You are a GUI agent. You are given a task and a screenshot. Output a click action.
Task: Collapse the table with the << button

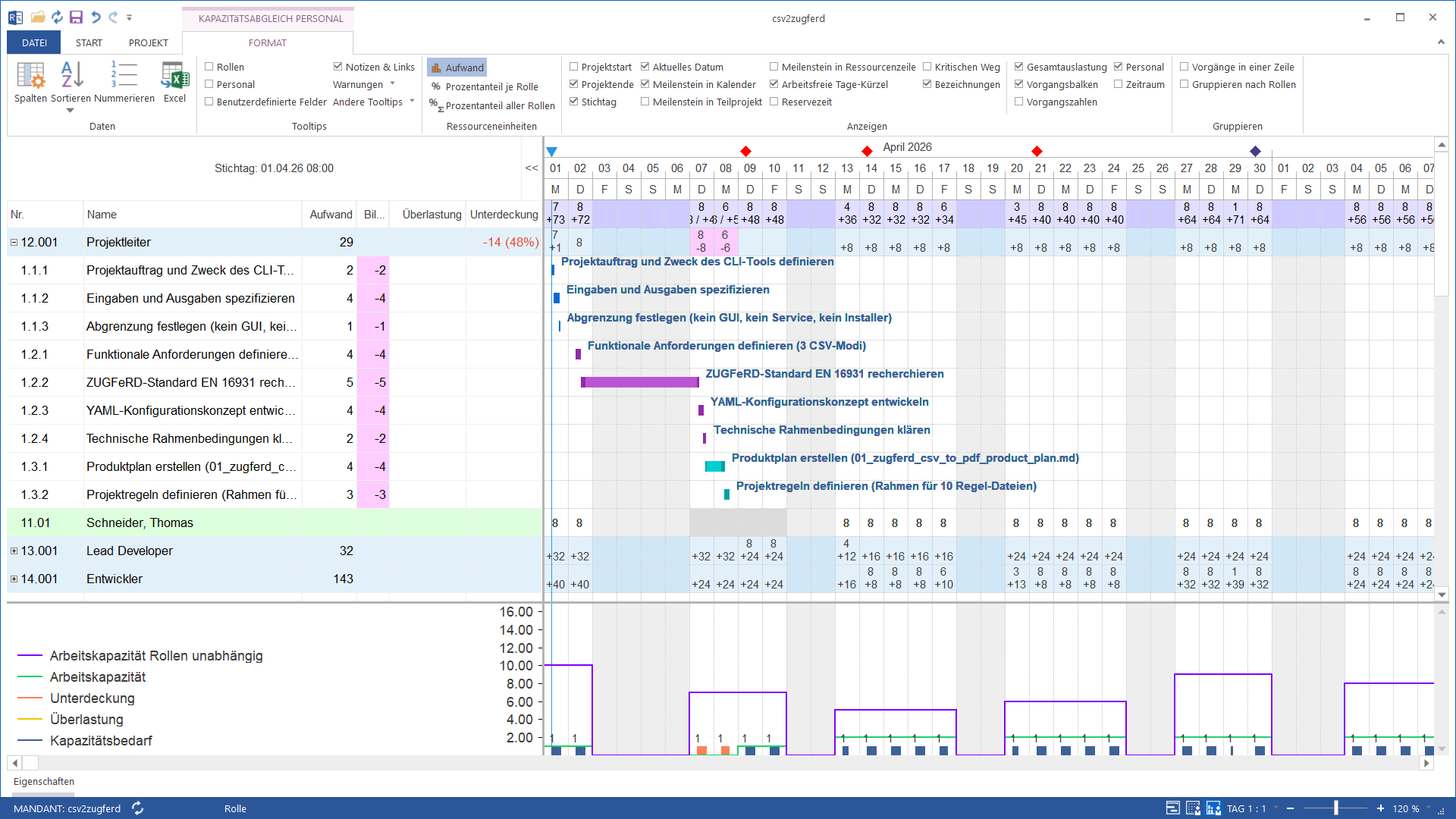point(532,168)
